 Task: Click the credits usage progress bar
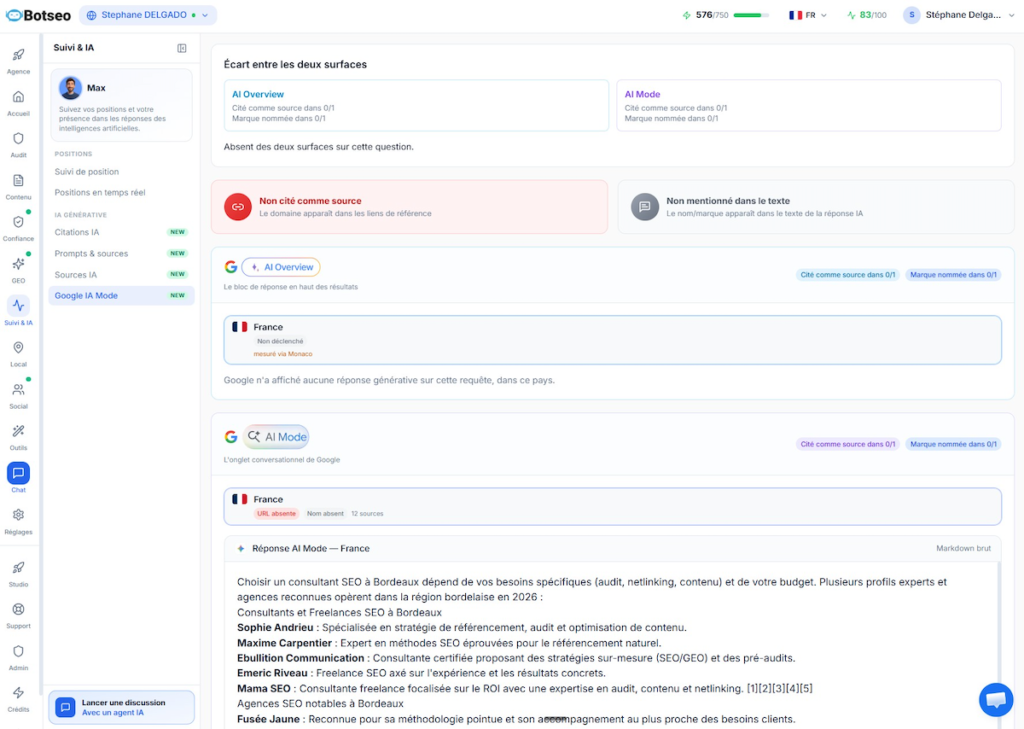[x=751, y=15]
